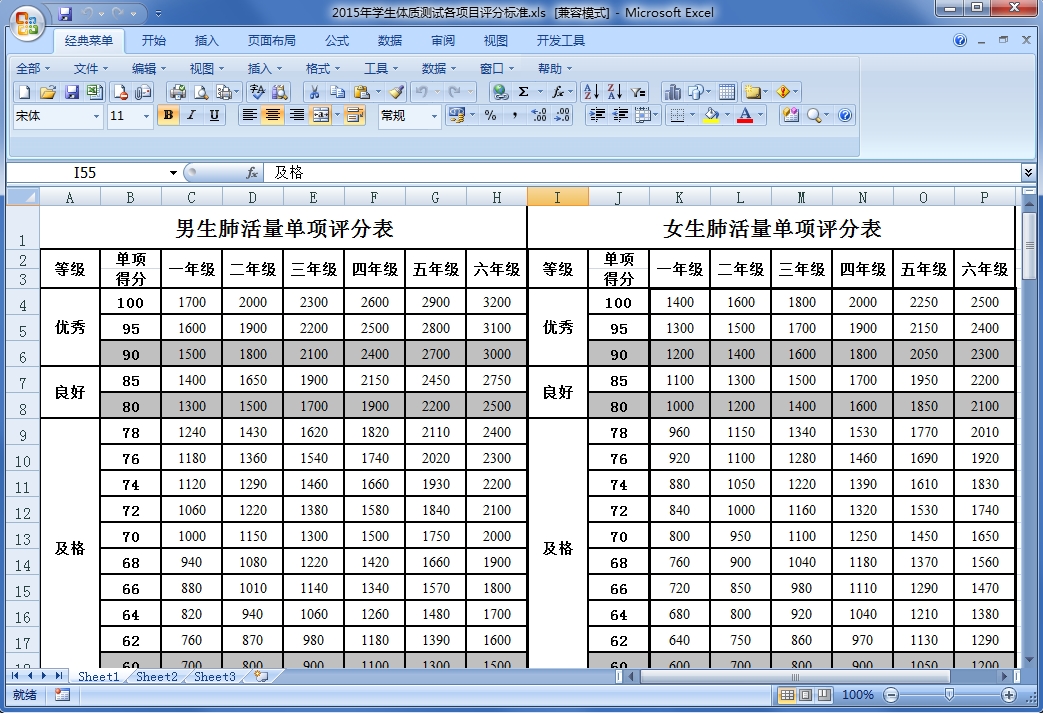Click the Filter funnel icon
Screen dimensions: 1043x713
pyautogui.click(x=638, y=92)
